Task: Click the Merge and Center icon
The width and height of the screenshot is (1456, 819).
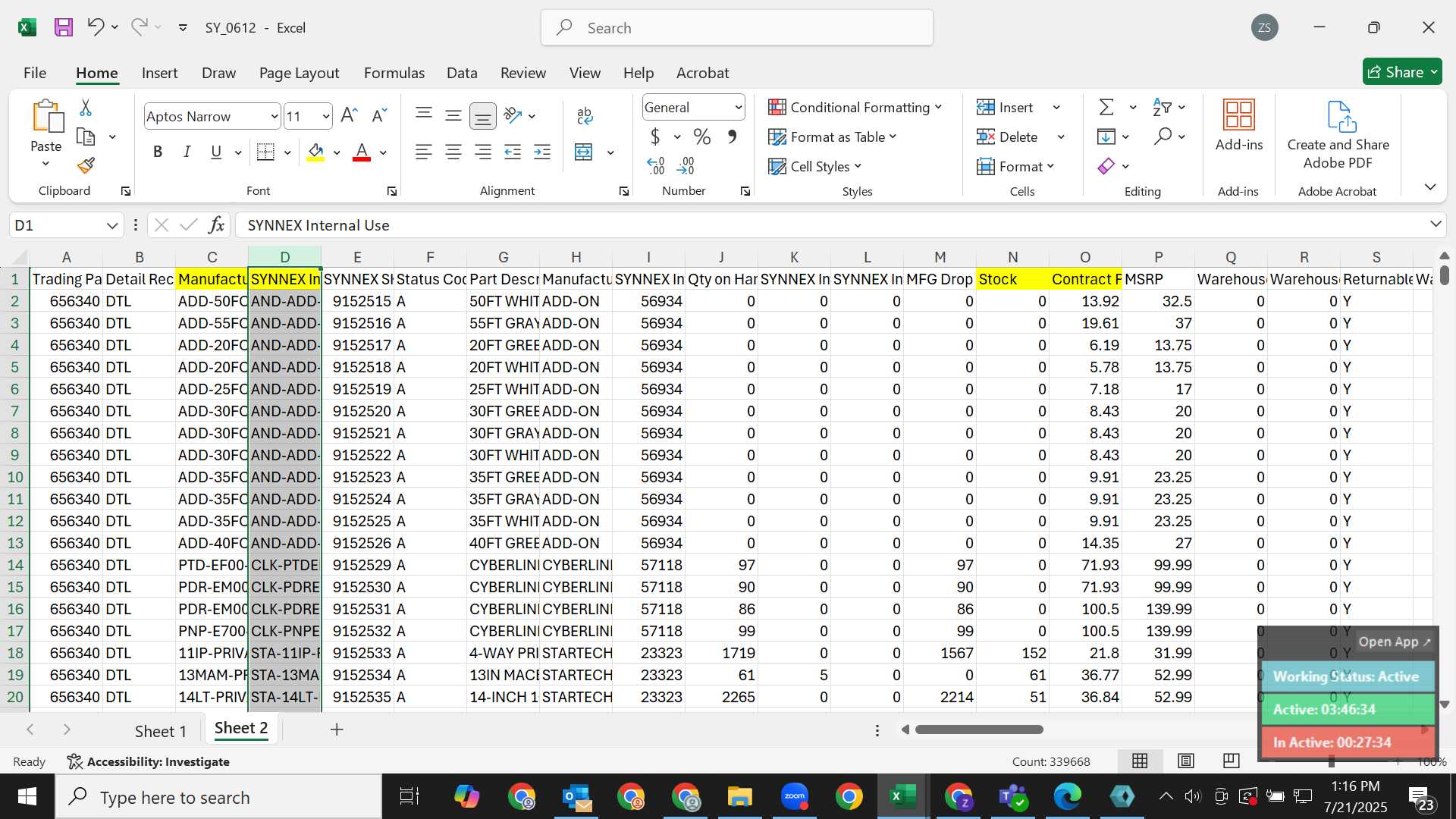Action: (x=584, y=152)
